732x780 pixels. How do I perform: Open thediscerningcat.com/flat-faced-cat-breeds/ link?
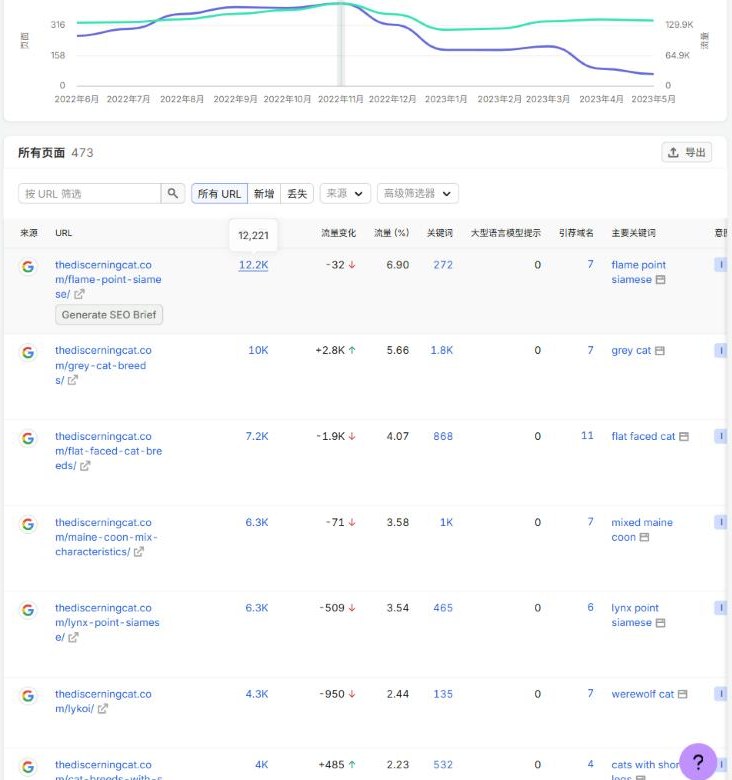(x=108, y=451)
